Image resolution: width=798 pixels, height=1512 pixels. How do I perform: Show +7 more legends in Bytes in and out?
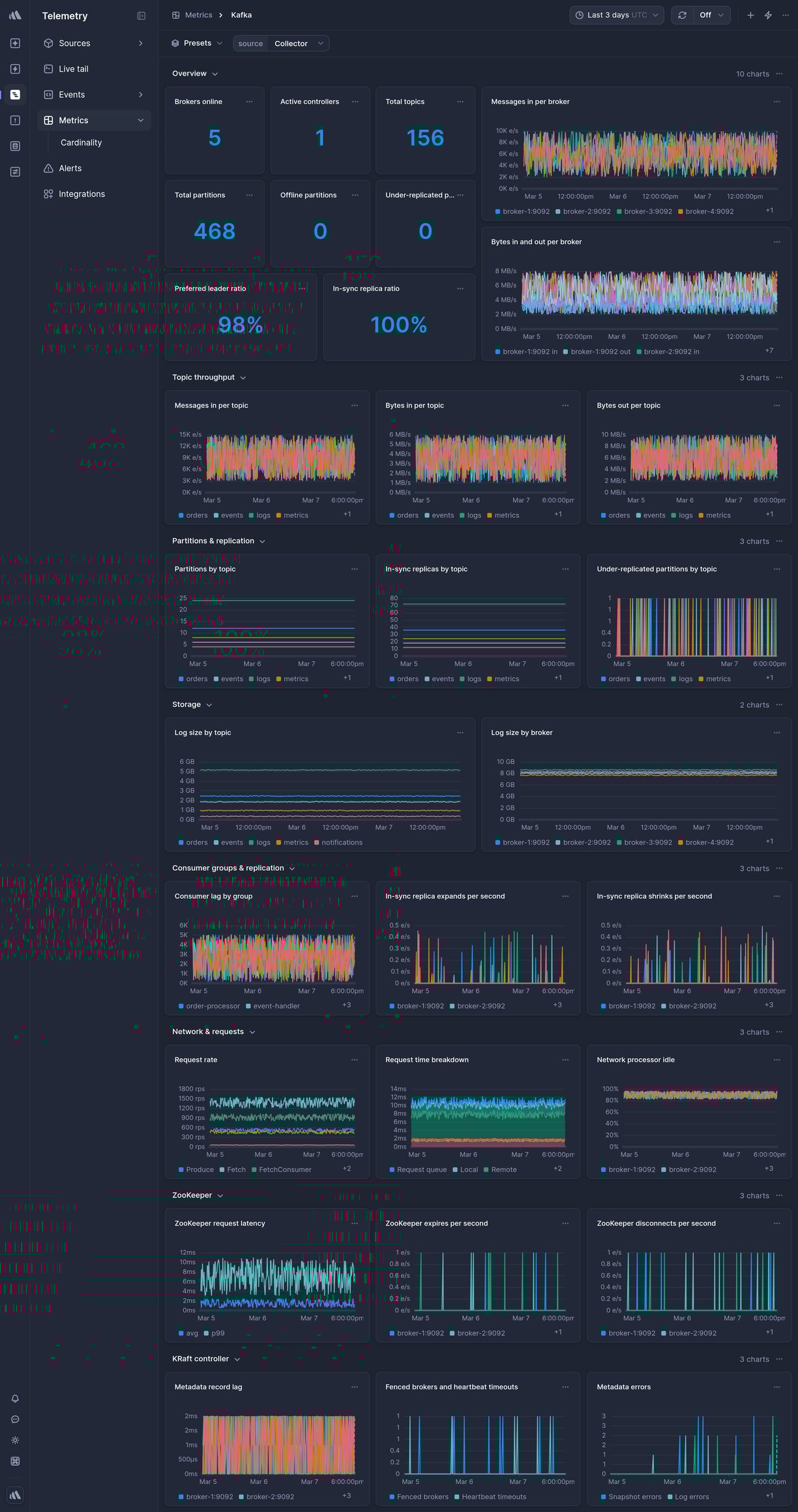(x=769, y=351)
